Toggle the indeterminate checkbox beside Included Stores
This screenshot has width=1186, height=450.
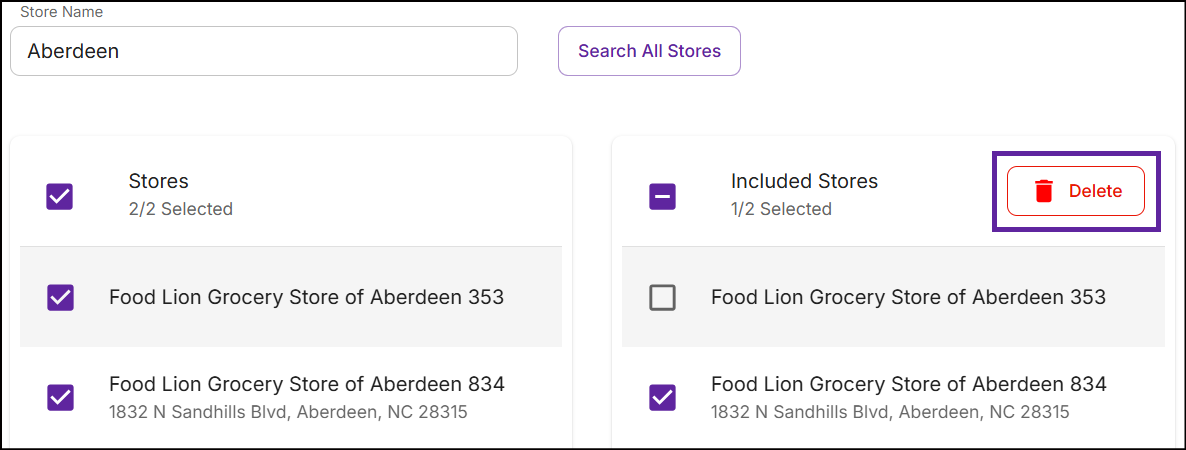(662, 197)
